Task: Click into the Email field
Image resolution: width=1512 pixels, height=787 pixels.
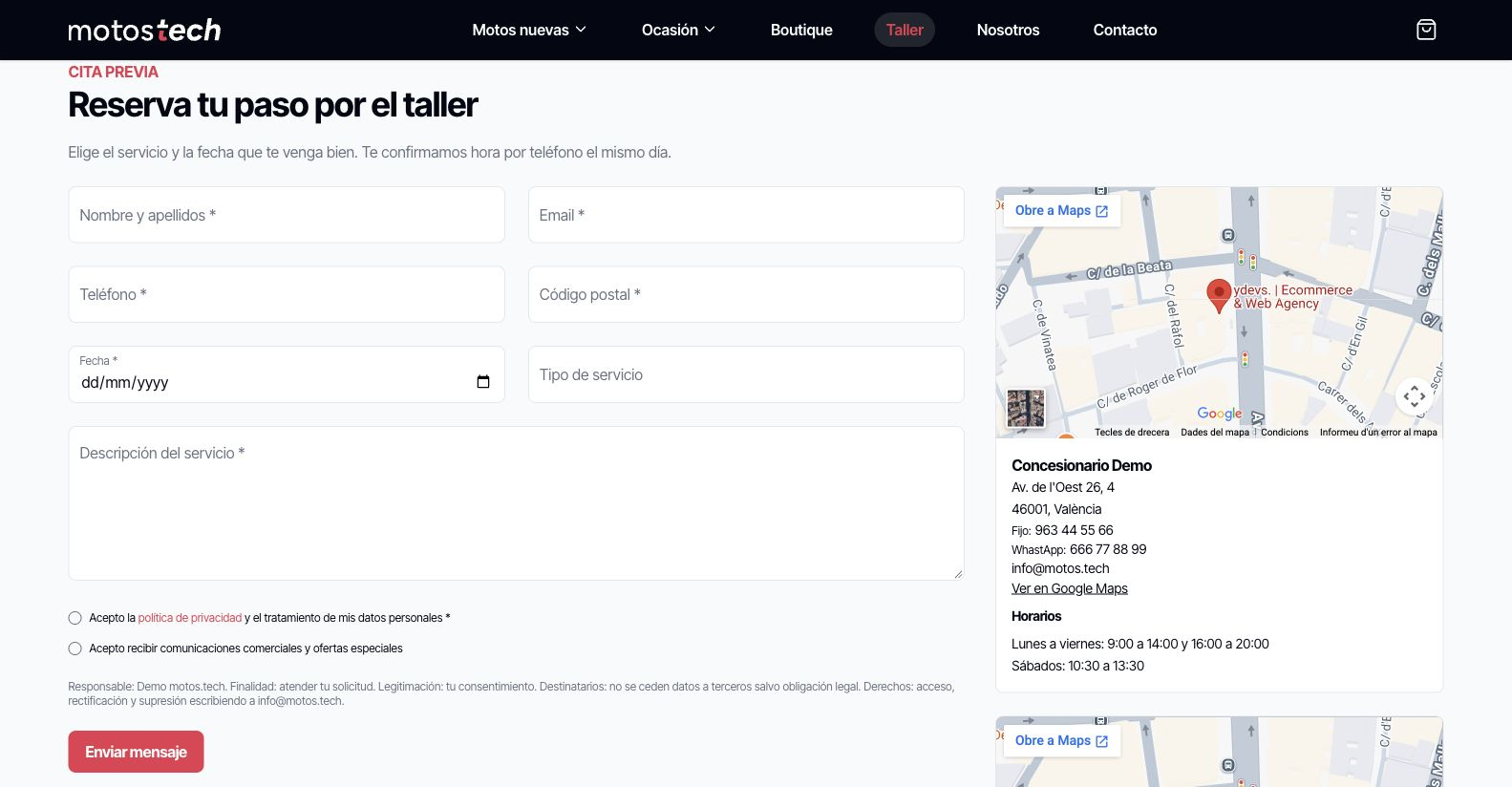Action: coord(746,215)
